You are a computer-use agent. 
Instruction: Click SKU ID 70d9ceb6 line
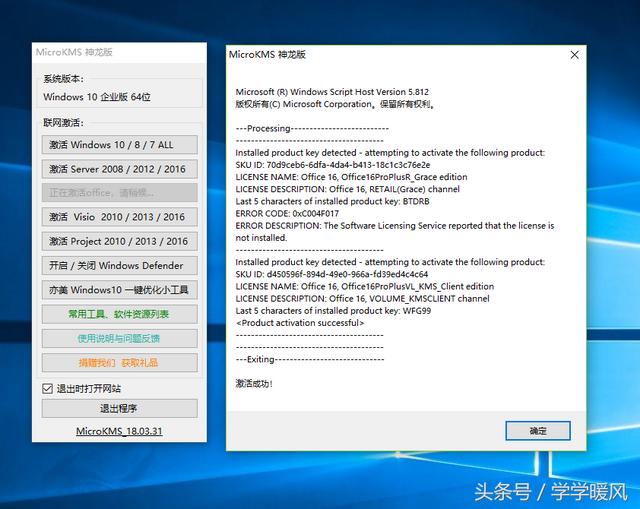[x=333, y=165]
